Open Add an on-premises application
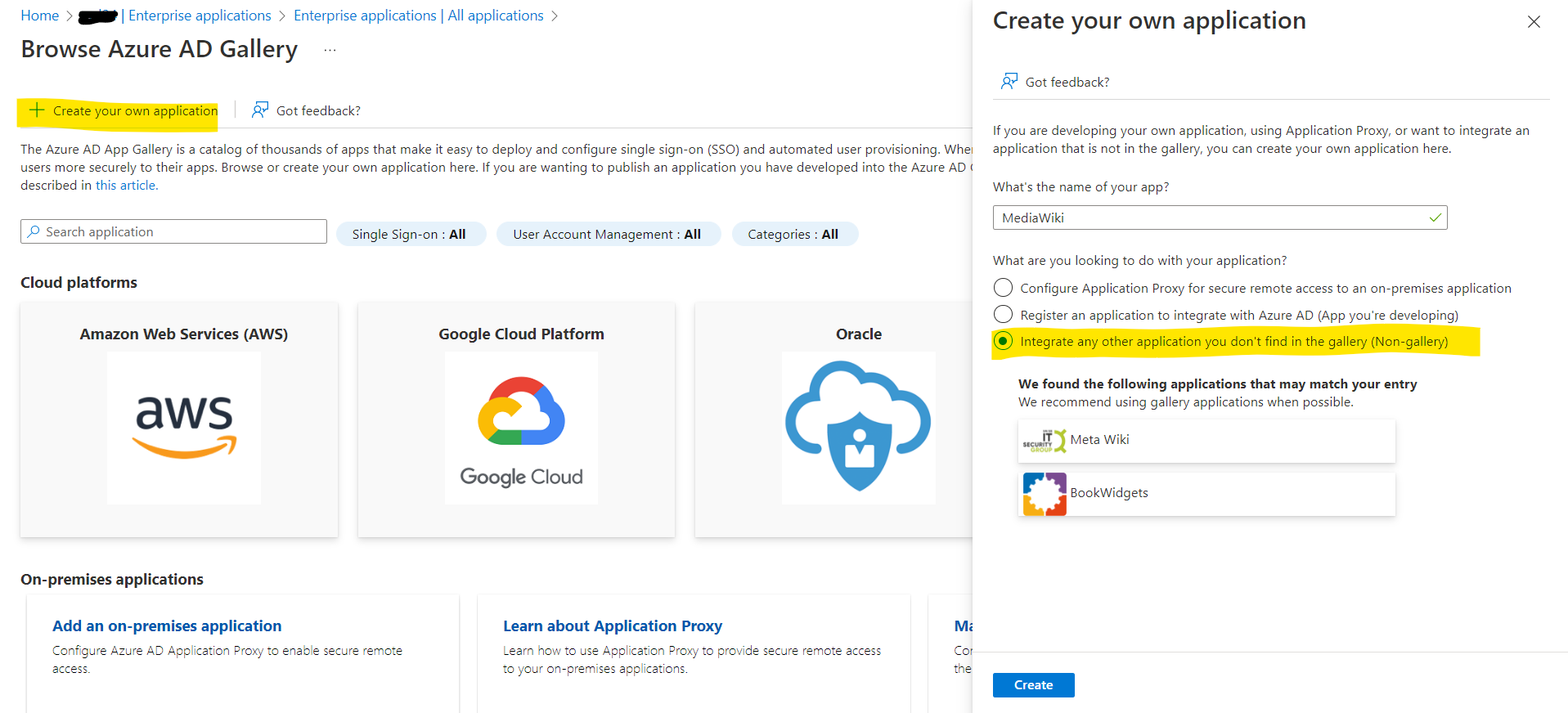This screenshot has width=1568, height=713. (x=167, y=626)
